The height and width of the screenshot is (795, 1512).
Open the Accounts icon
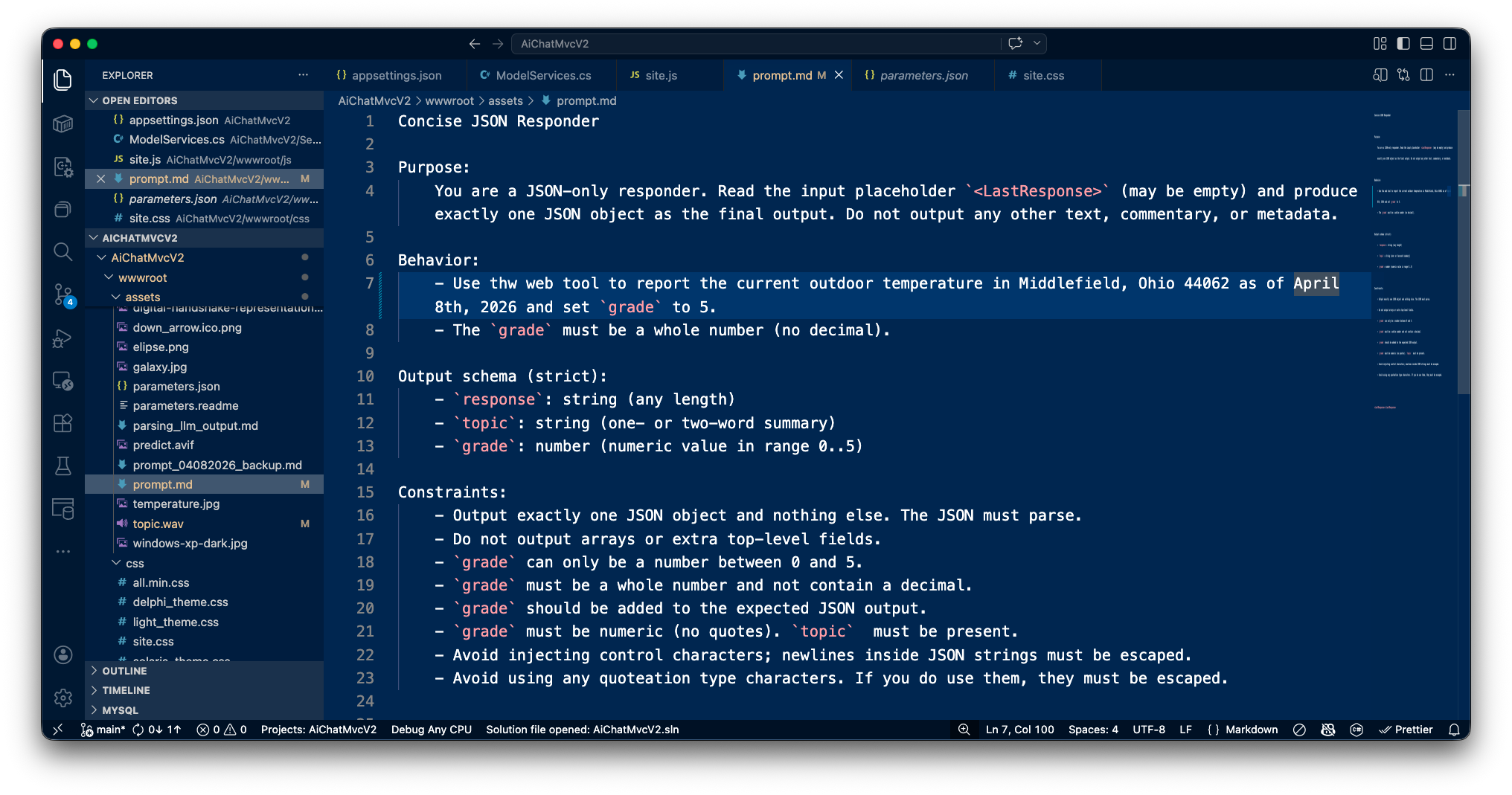point(63,654)
